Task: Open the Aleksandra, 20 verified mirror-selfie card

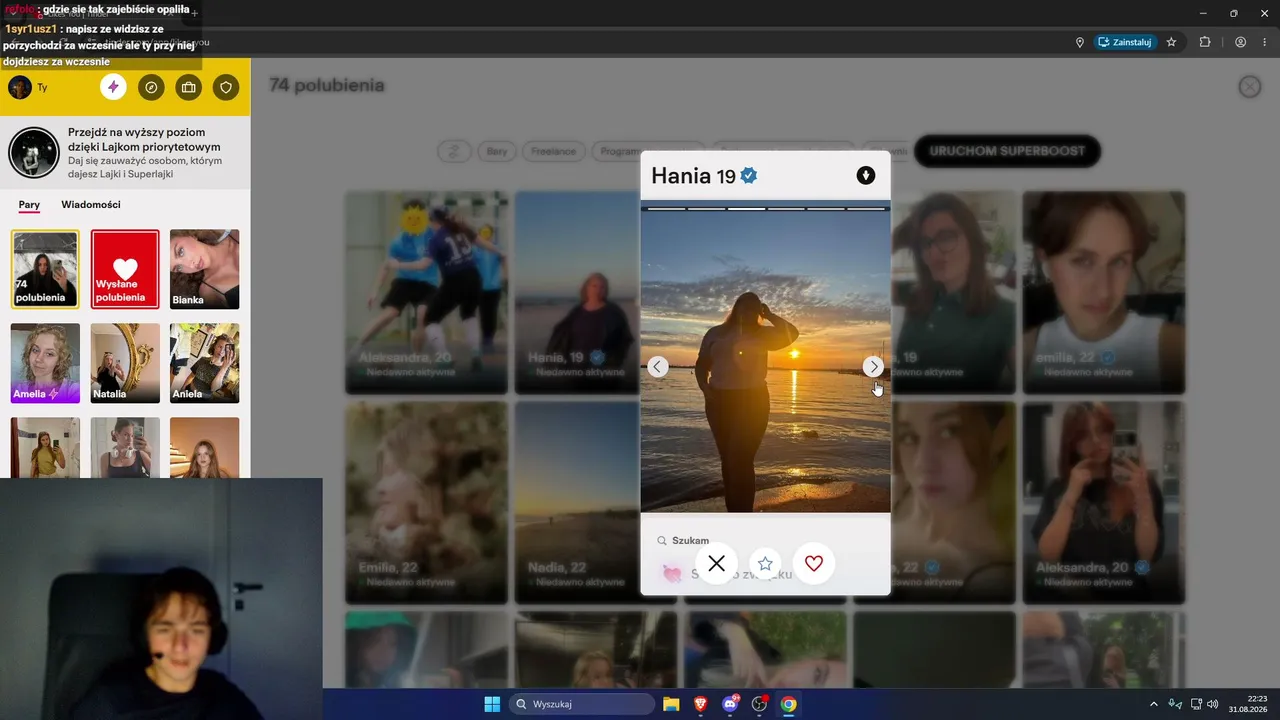Action: (x=1103, y=502)
